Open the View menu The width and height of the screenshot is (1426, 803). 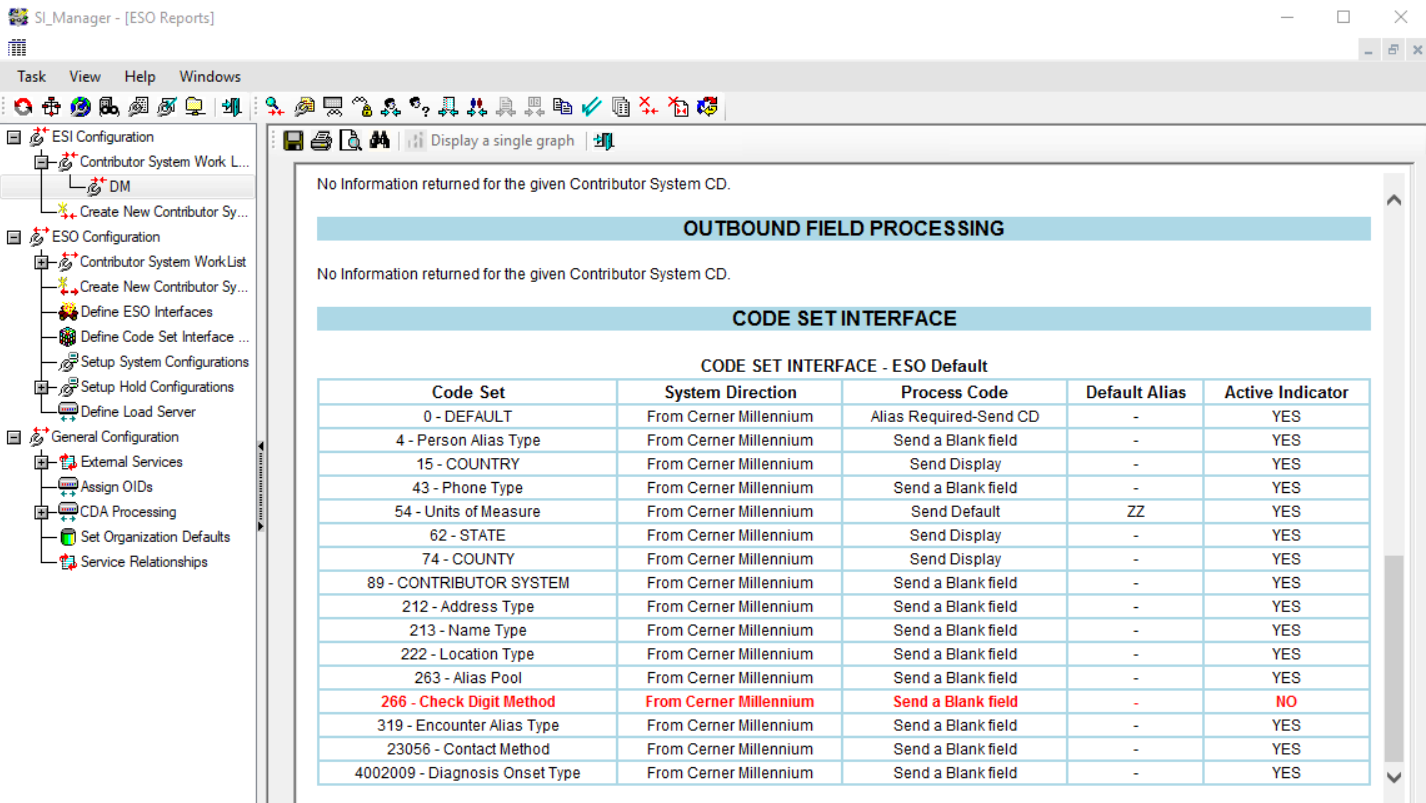(x=85, y=76)
